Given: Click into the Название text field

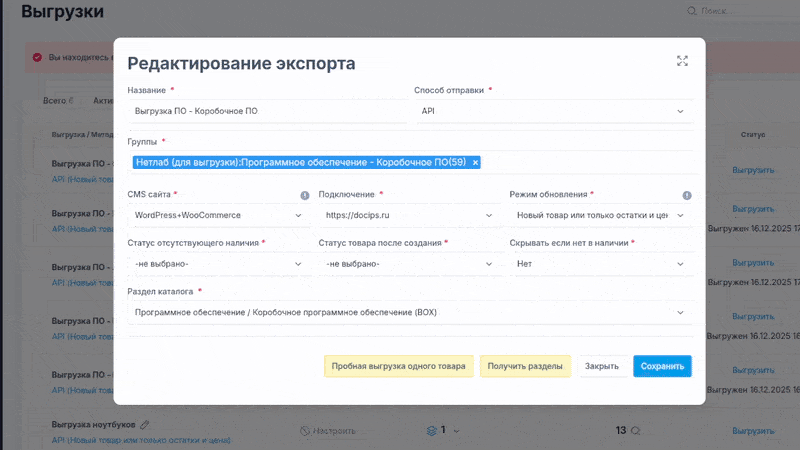Looking at the screenshot, I should (265, 111).
